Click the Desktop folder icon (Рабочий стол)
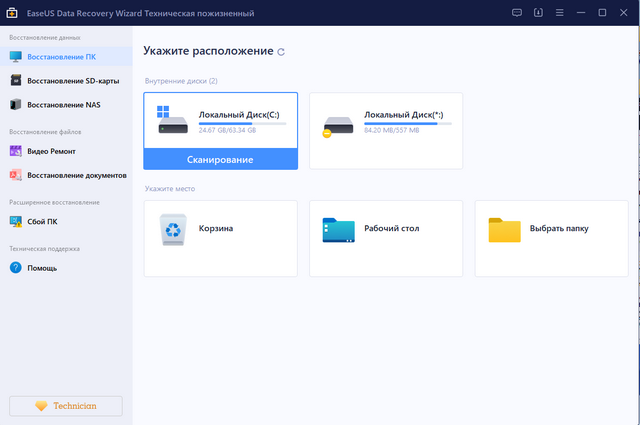This screenshot has width=640, height=425. tap(338, 229)
